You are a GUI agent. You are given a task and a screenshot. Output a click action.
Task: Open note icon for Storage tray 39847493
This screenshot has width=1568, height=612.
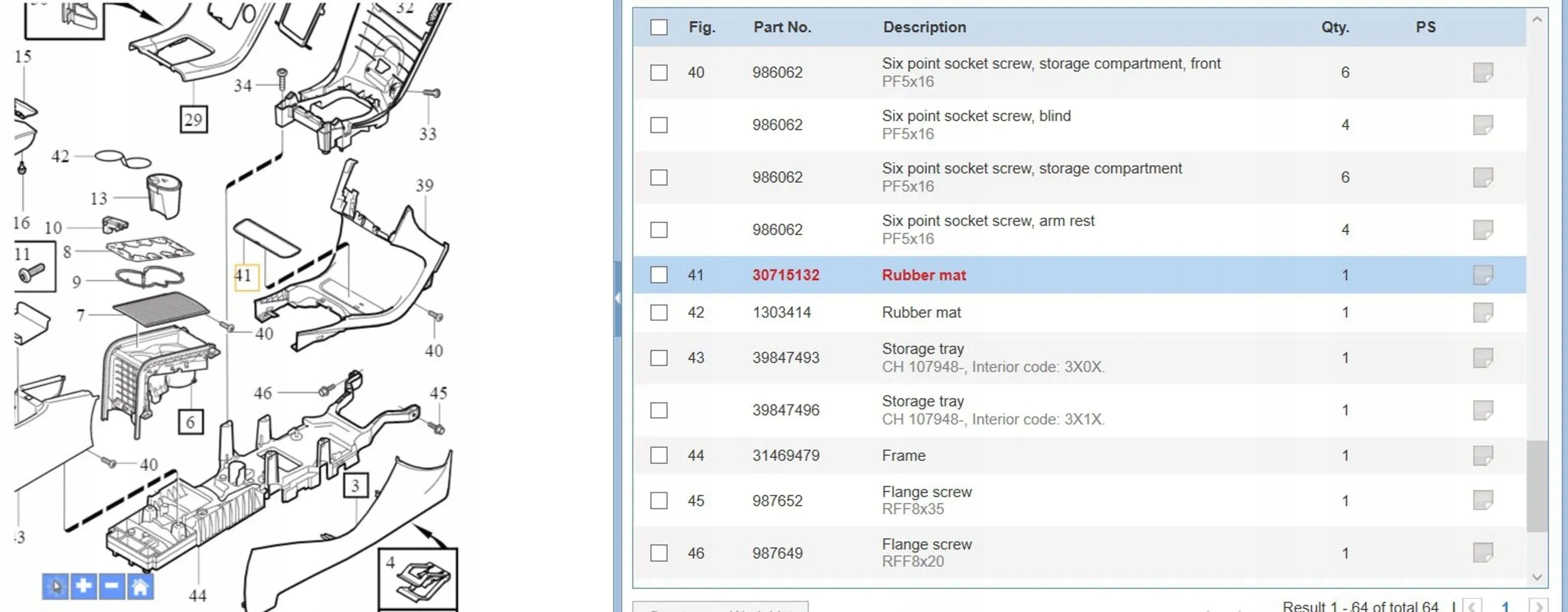point(1483,357)
